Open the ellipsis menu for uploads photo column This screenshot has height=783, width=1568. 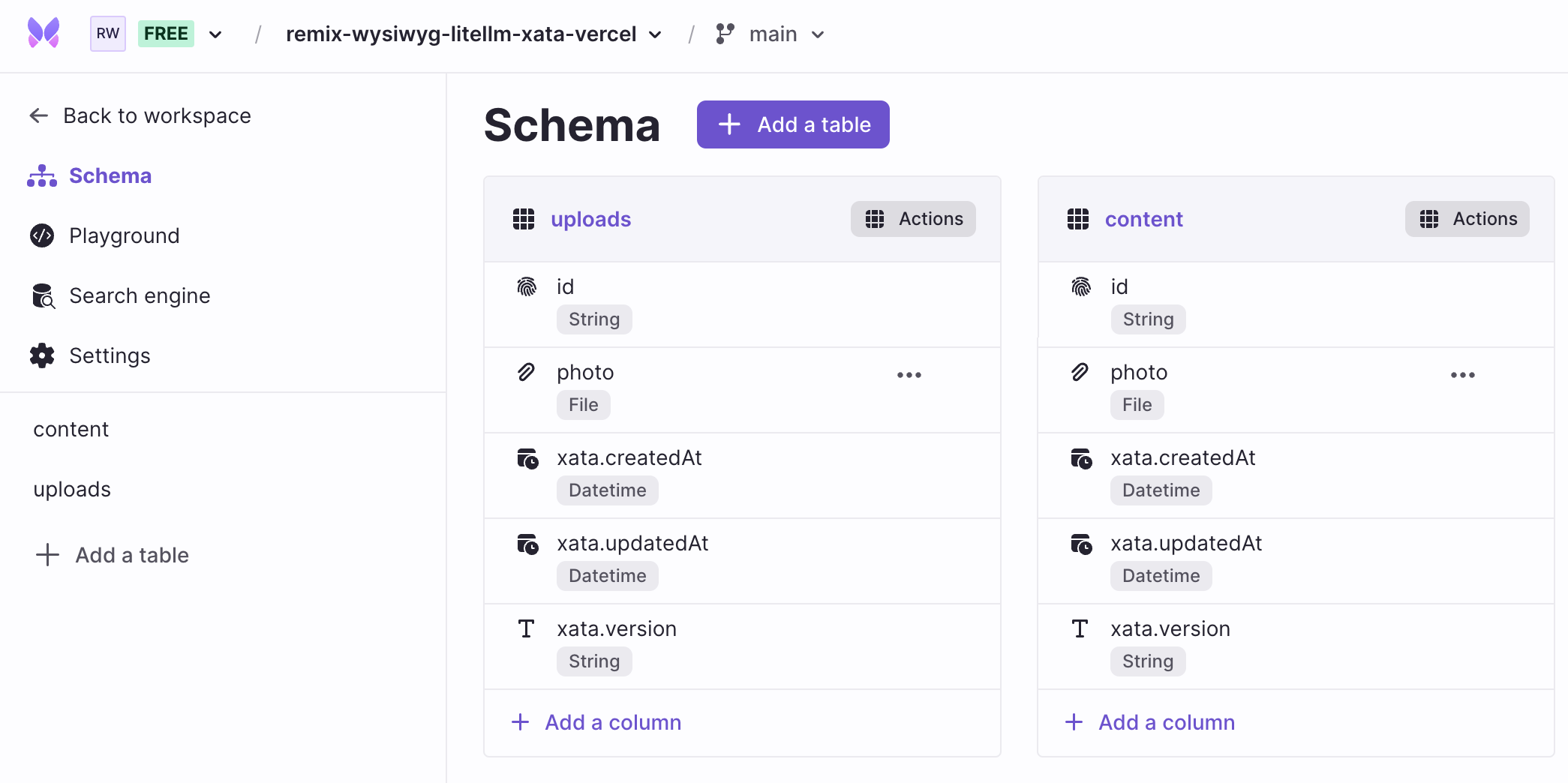pyautogui.click(x=909, y=374)
